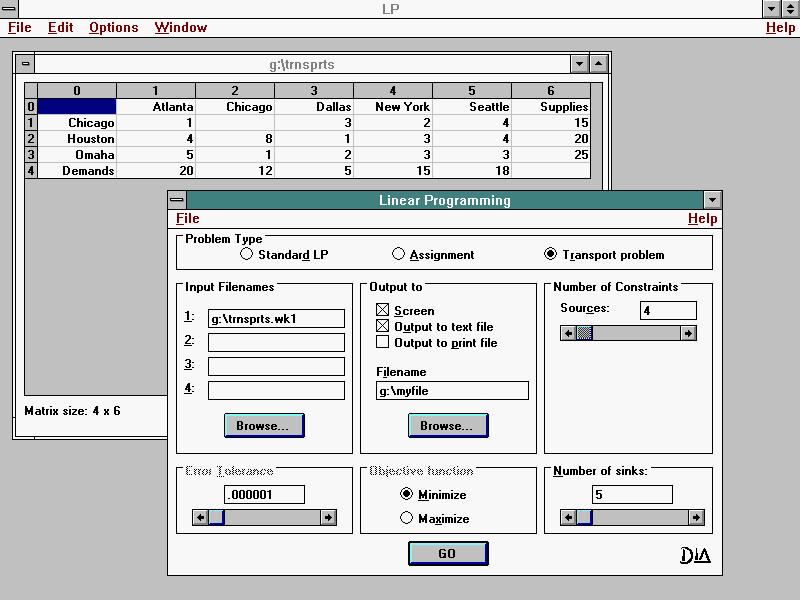Image resolution: width=800 pixels, height=600 pixels.
Task: Select the Standard LP radio button
Action: [x=247, y=254]
